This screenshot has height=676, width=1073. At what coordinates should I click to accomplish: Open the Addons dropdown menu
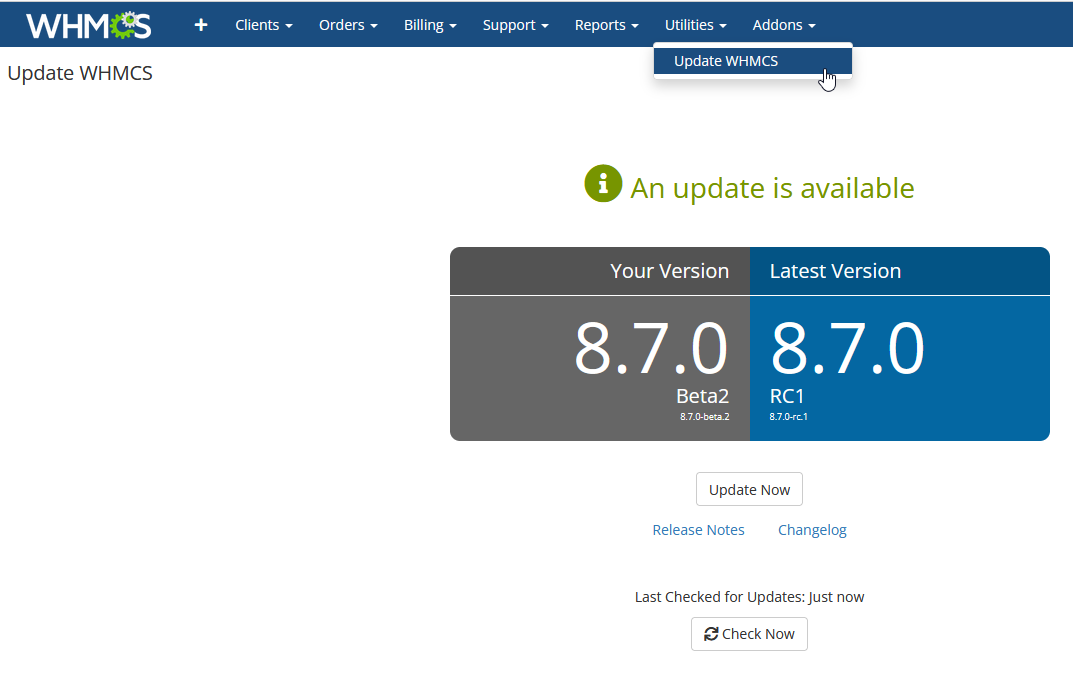point(784,25)
